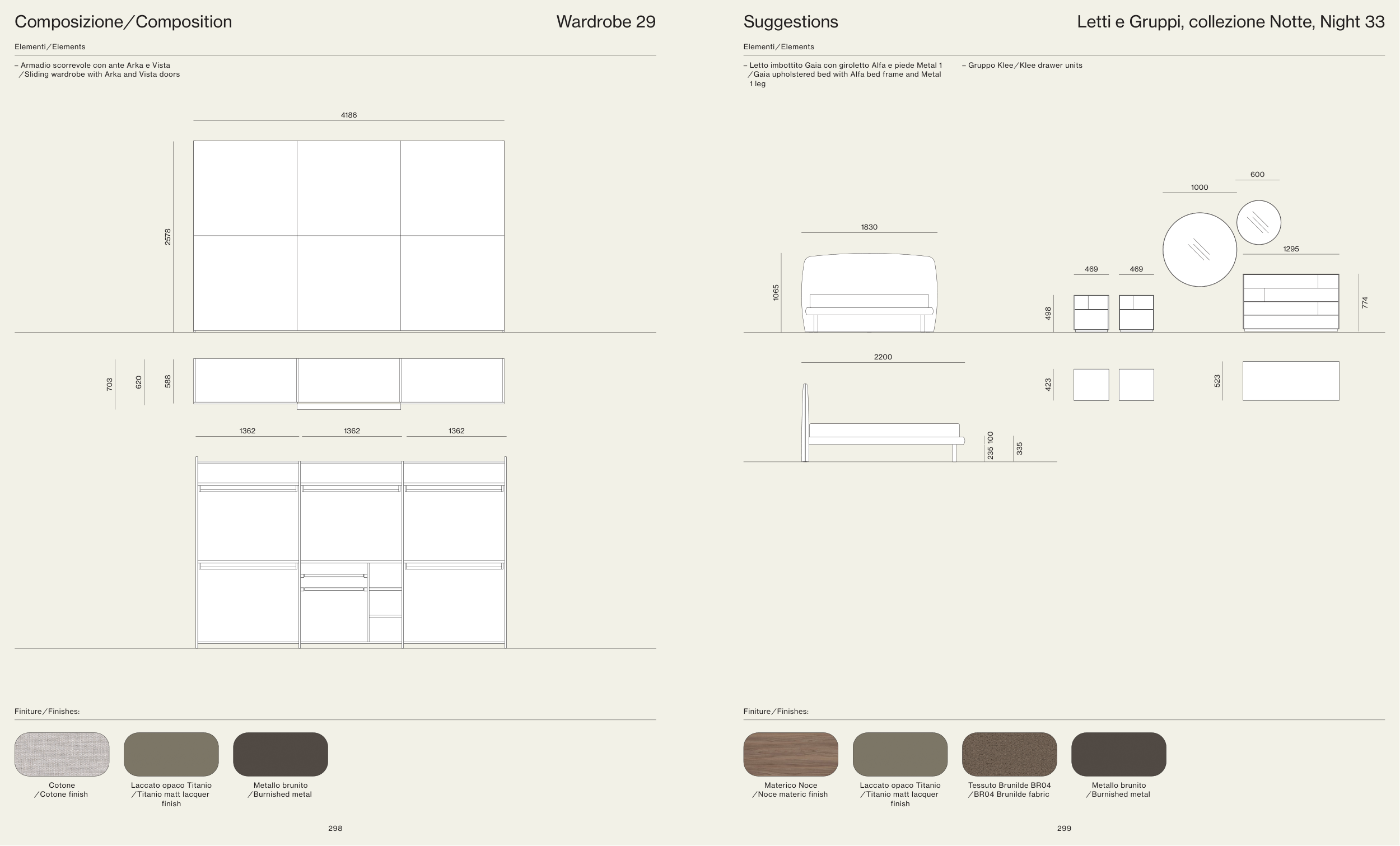Select the Titanio matt lacquer swatch on left page
Viewport: 1400px width, 846px height.
(171, 754)
